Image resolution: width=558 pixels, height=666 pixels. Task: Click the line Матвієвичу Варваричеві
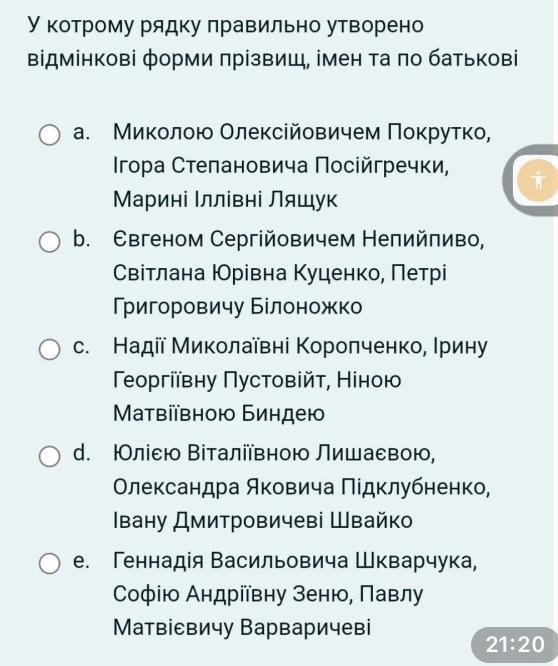[x=242, y=627]
